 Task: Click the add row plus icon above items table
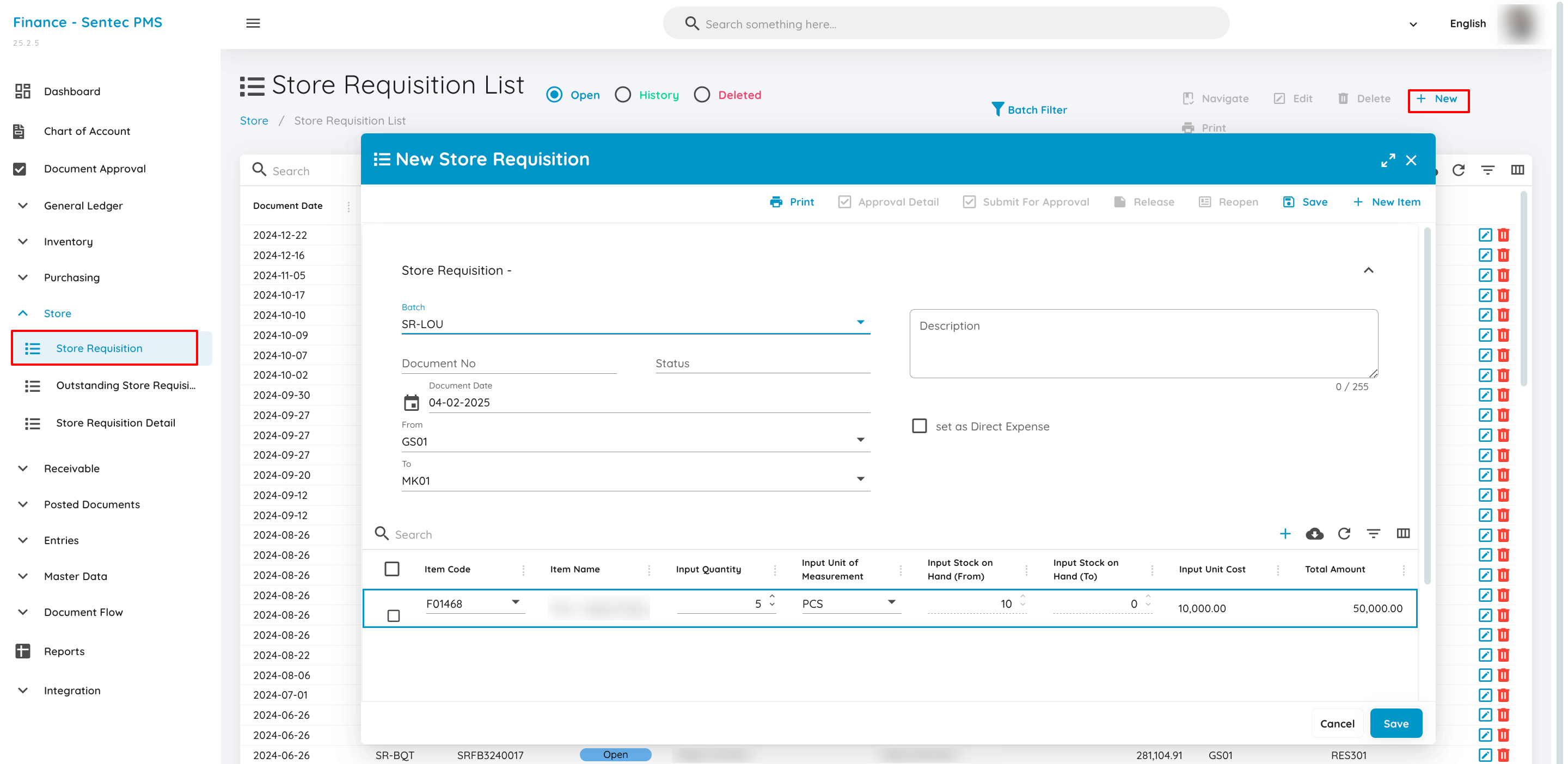(x=1285, y=533)
